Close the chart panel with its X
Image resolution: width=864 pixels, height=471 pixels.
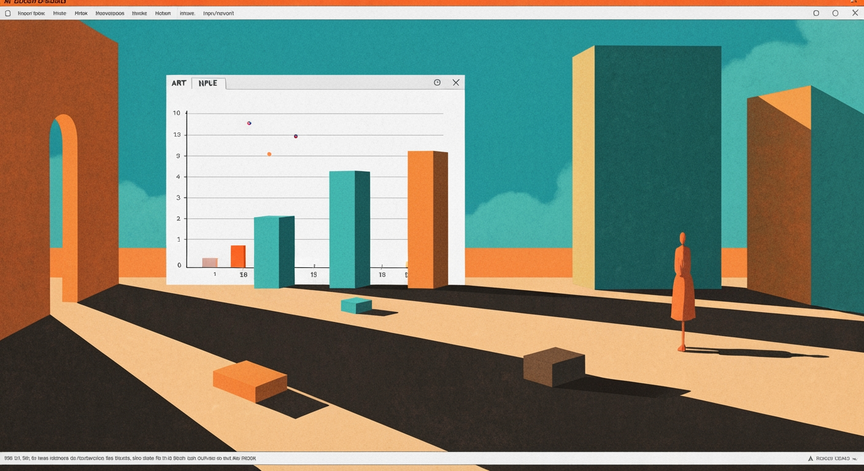(456, 83)
